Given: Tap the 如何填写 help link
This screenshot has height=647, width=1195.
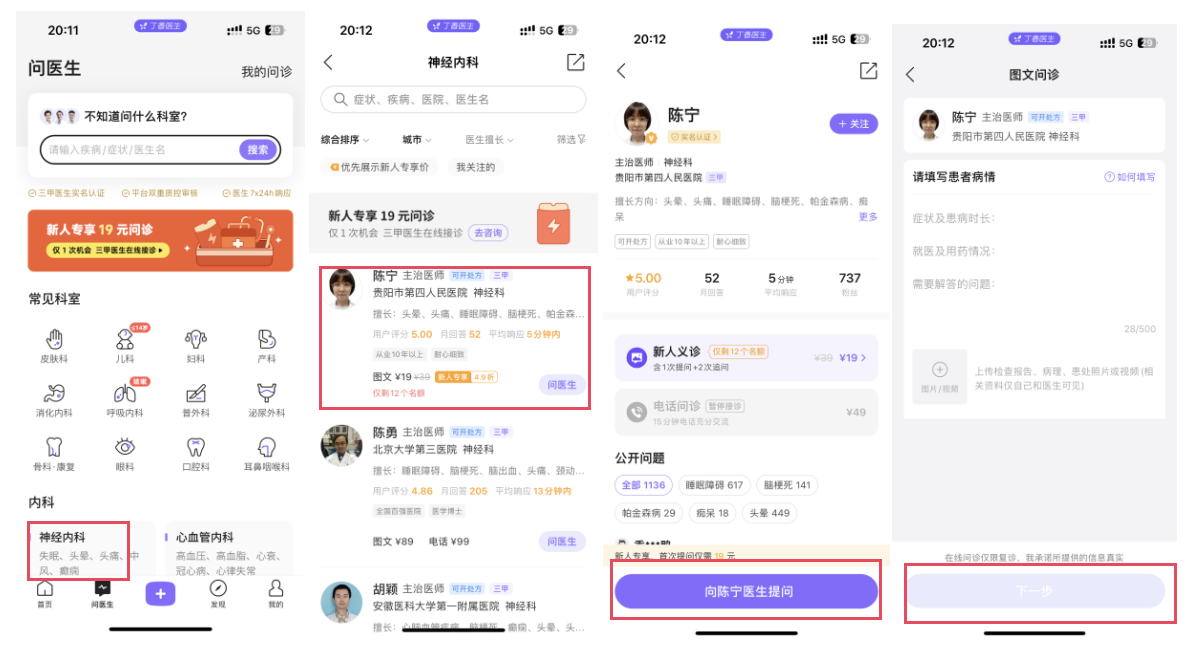Looking at the screenshot, I should click(1129, 177).
